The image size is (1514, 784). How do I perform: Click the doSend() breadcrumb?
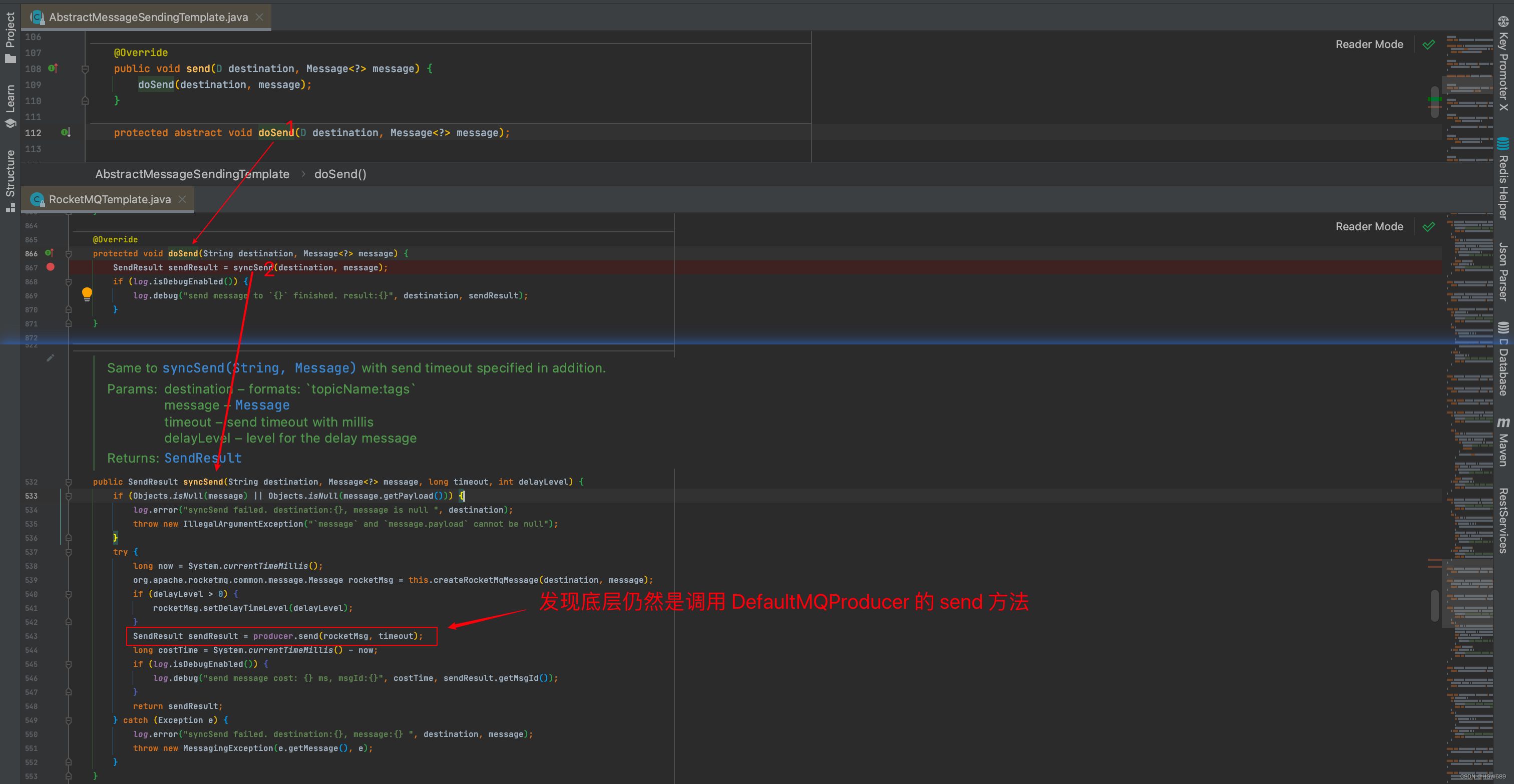(340, 174)
